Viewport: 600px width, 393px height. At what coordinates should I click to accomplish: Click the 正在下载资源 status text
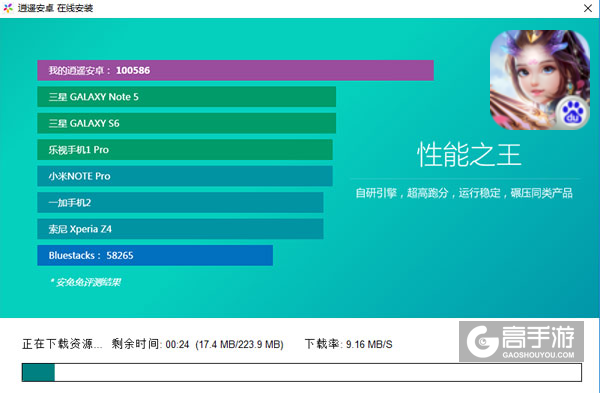click(62, 344)
